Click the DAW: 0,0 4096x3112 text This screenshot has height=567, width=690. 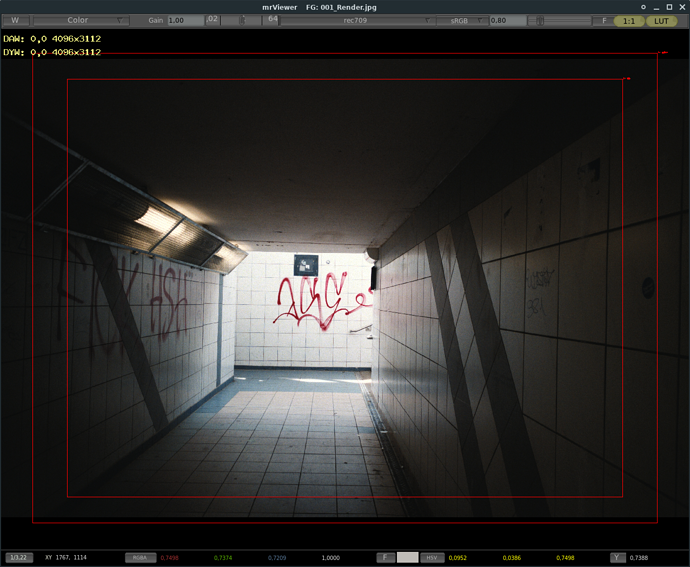(52, 39)
